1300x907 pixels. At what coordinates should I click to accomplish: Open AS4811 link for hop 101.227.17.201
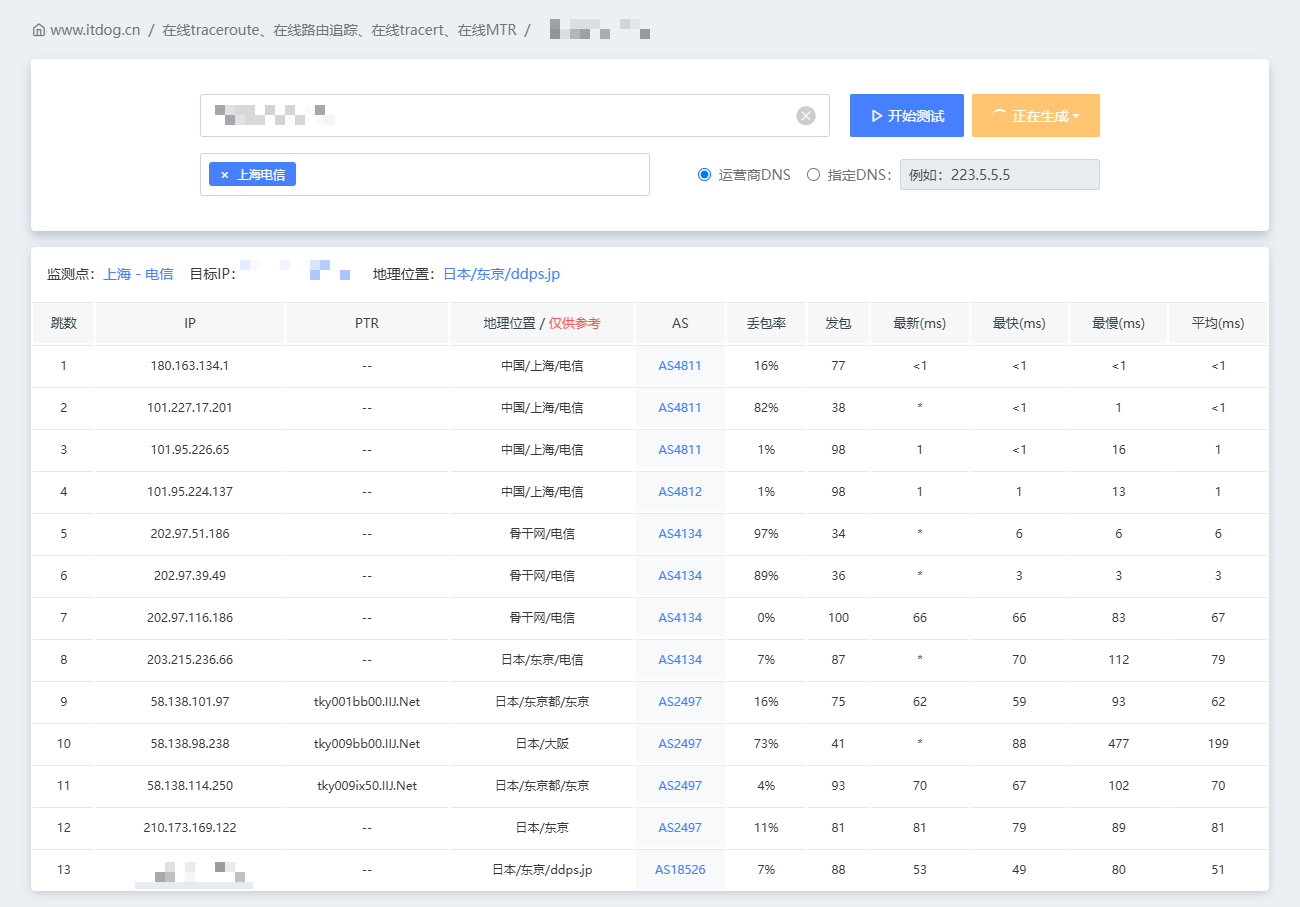(680, 408)
